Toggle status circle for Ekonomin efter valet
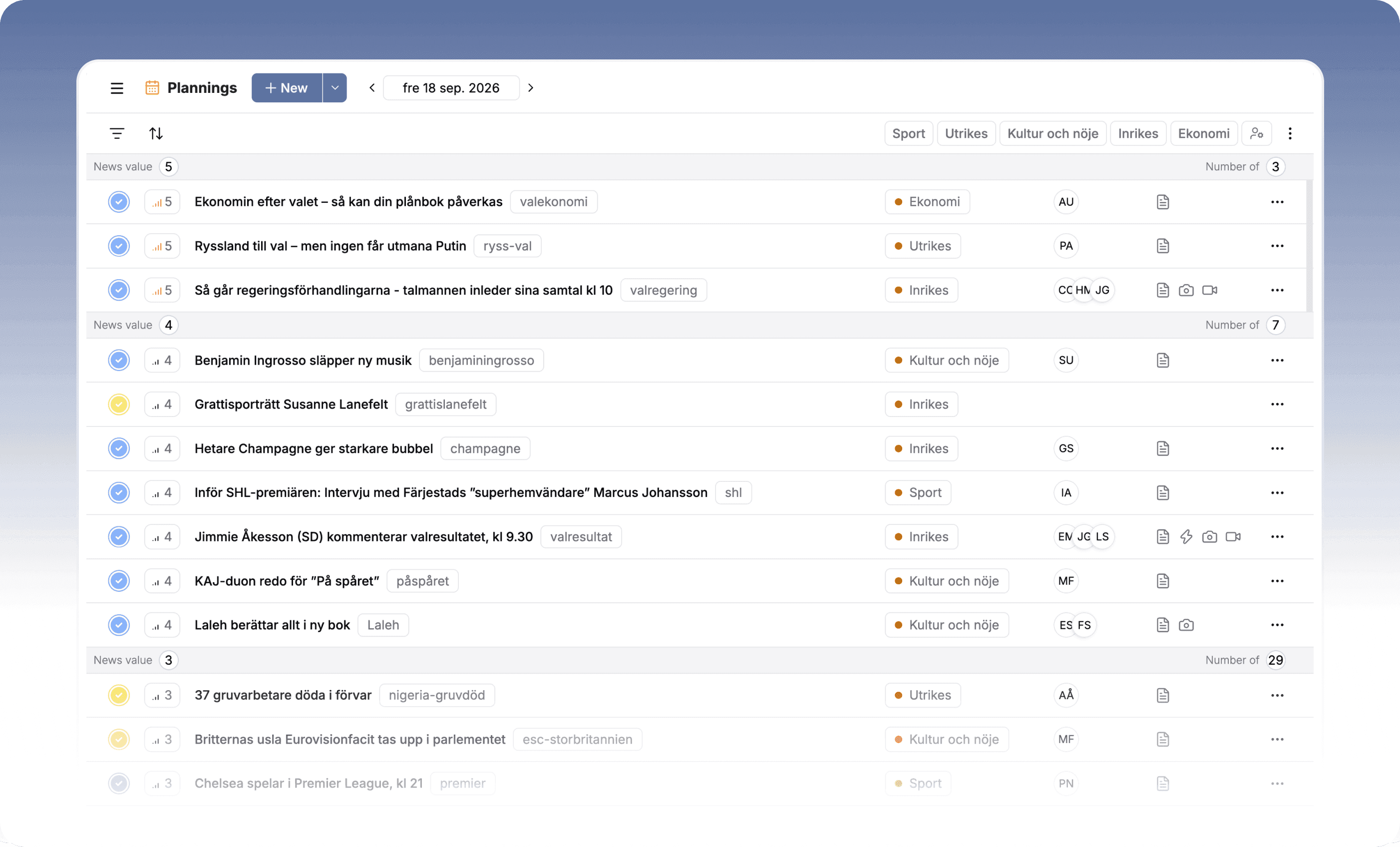 (119, 202)
